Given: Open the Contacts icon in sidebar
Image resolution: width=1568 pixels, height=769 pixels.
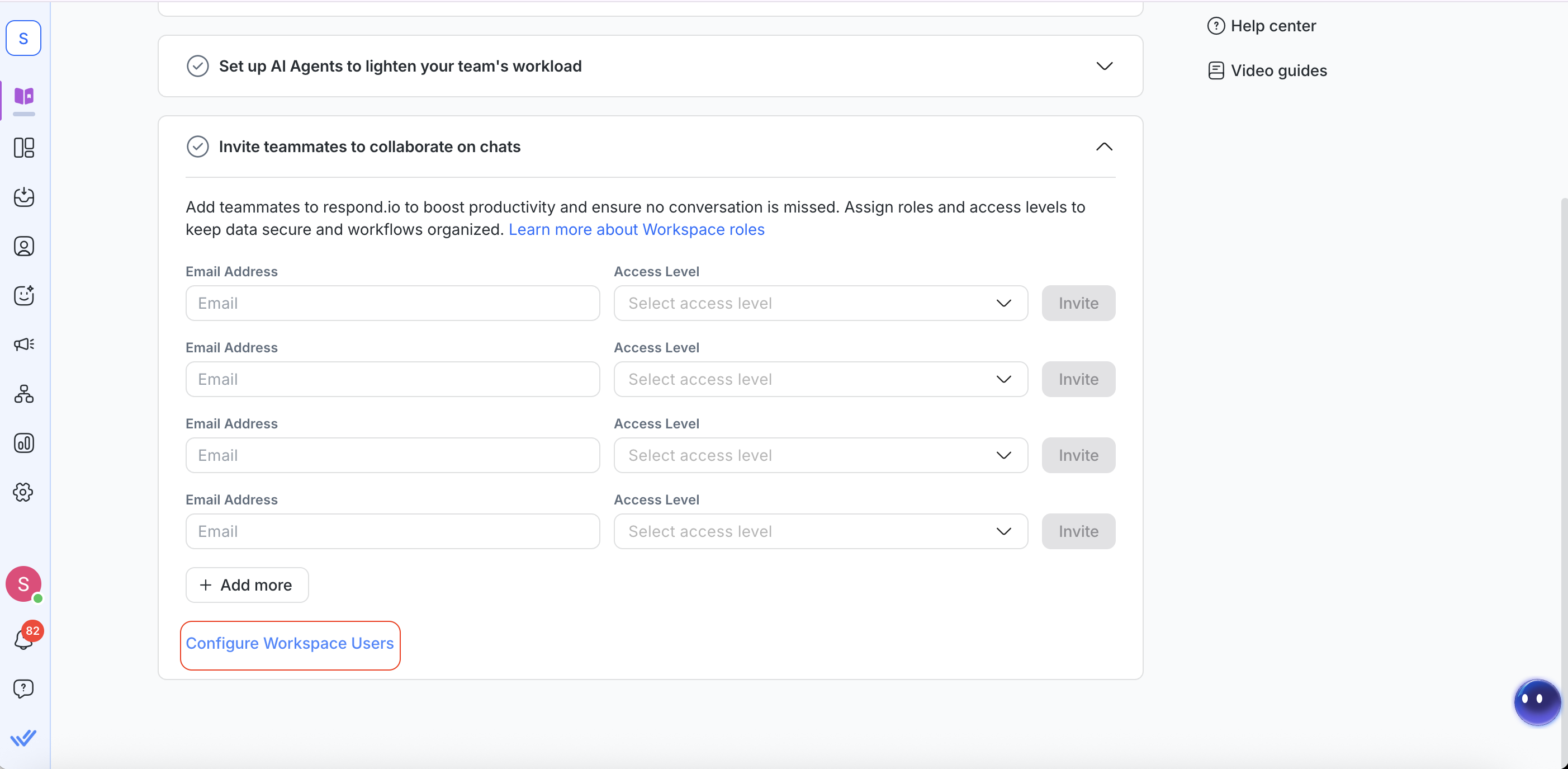Looking at the screenshot, I should [x=23, y=247].
